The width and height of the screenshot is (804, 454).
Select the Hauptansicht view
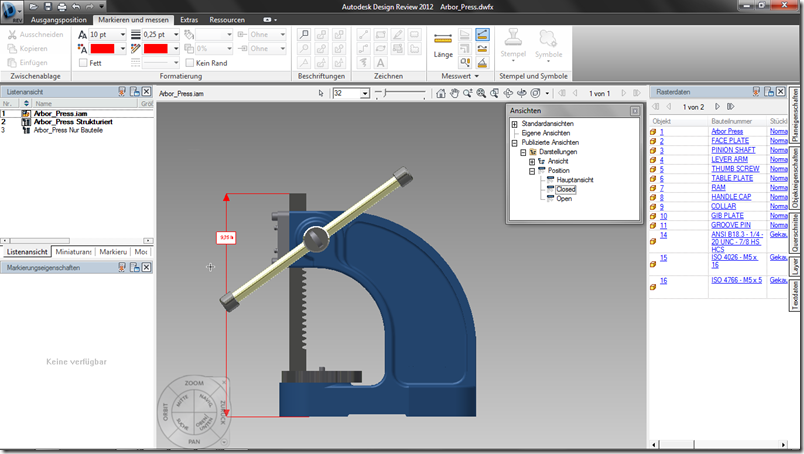pos(575,180)
